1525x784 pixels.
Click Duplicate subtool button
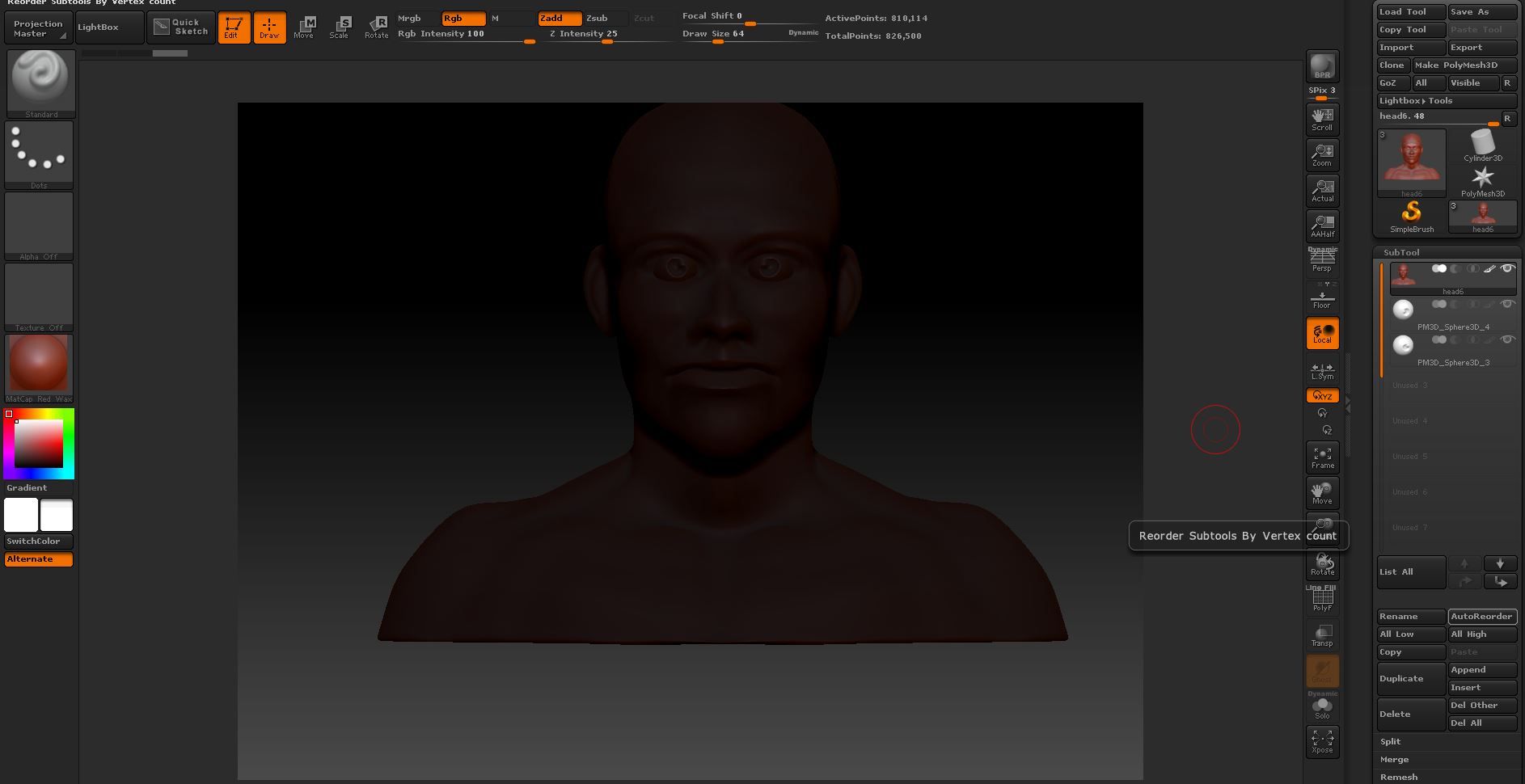pyautogui.click(x=1411, y=679)
